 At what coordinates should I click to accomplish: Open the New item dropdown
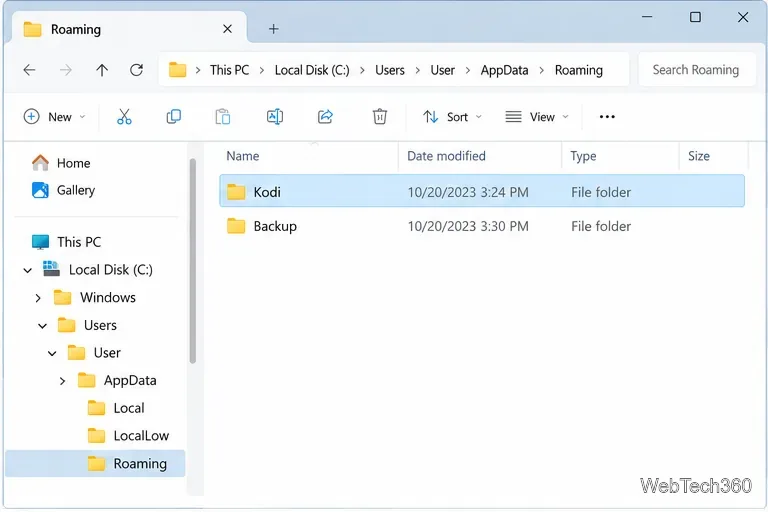pos(55,117)
